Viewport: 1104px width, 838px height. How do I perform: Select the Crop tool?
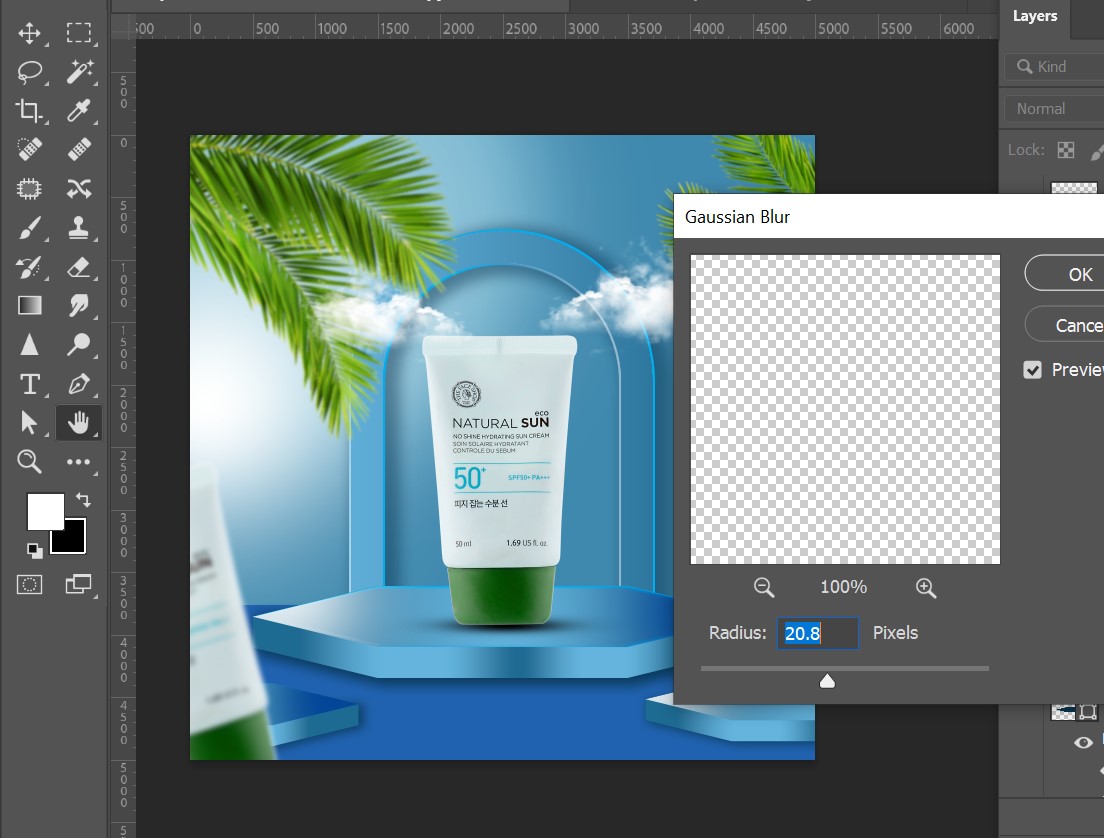pyautogui.click(x=29, y=111)
